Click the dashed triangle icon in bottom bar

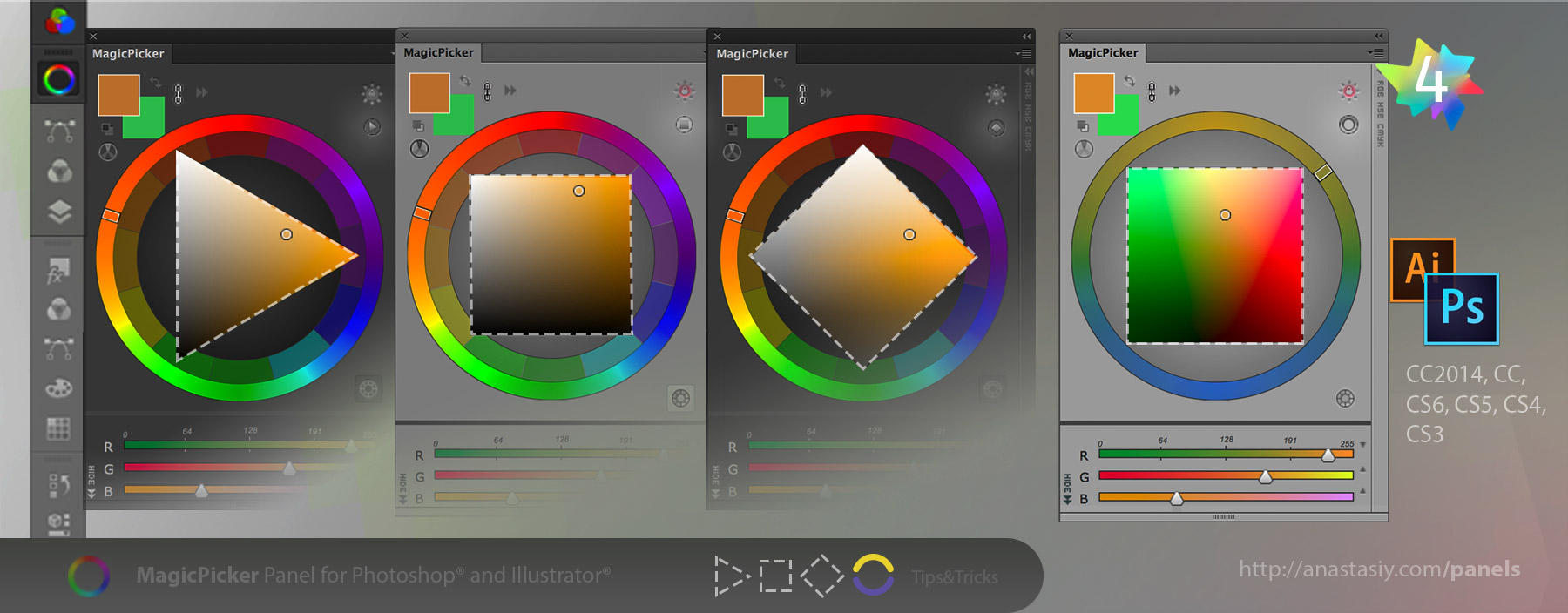(733, 576)
